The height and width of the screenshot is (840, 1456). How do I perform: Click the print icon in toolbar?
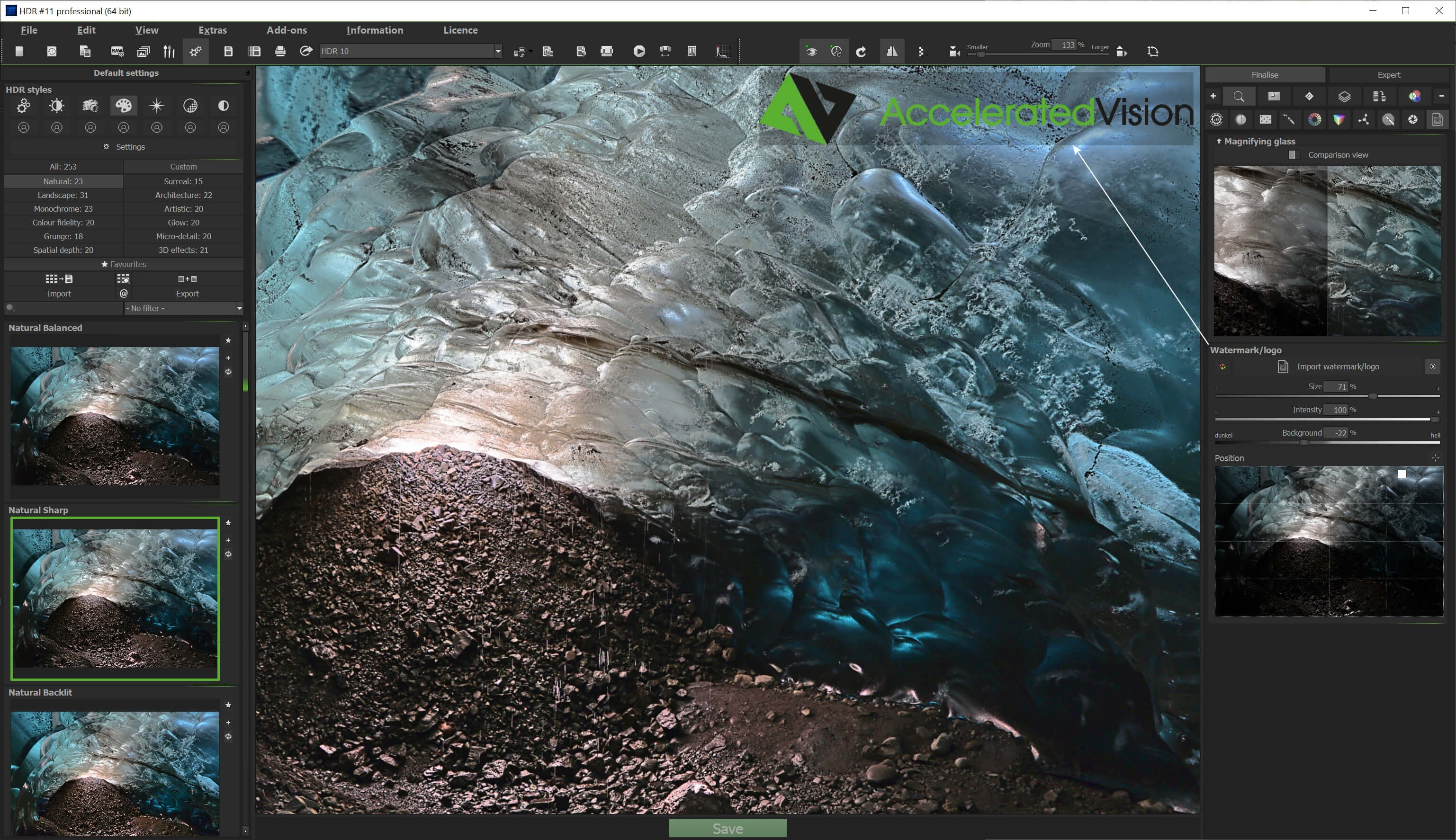pos(280,51)
